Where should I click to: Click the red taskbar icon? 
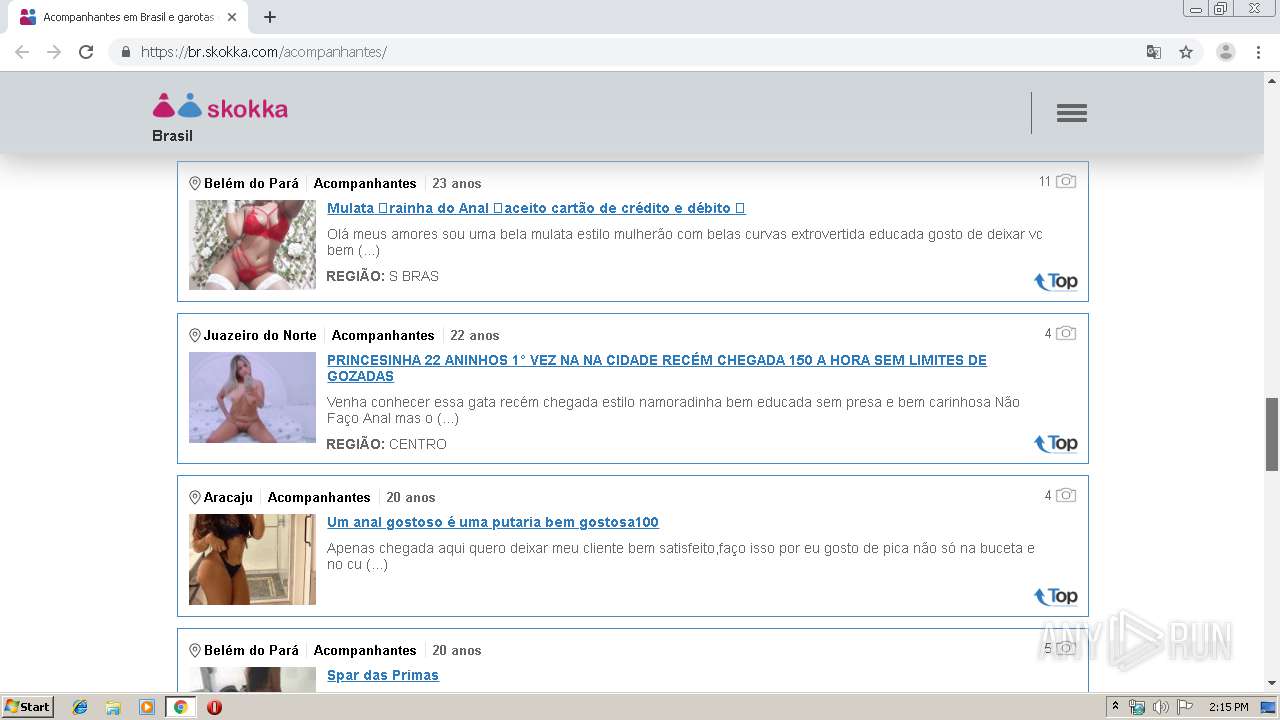(x=214, y=707)
